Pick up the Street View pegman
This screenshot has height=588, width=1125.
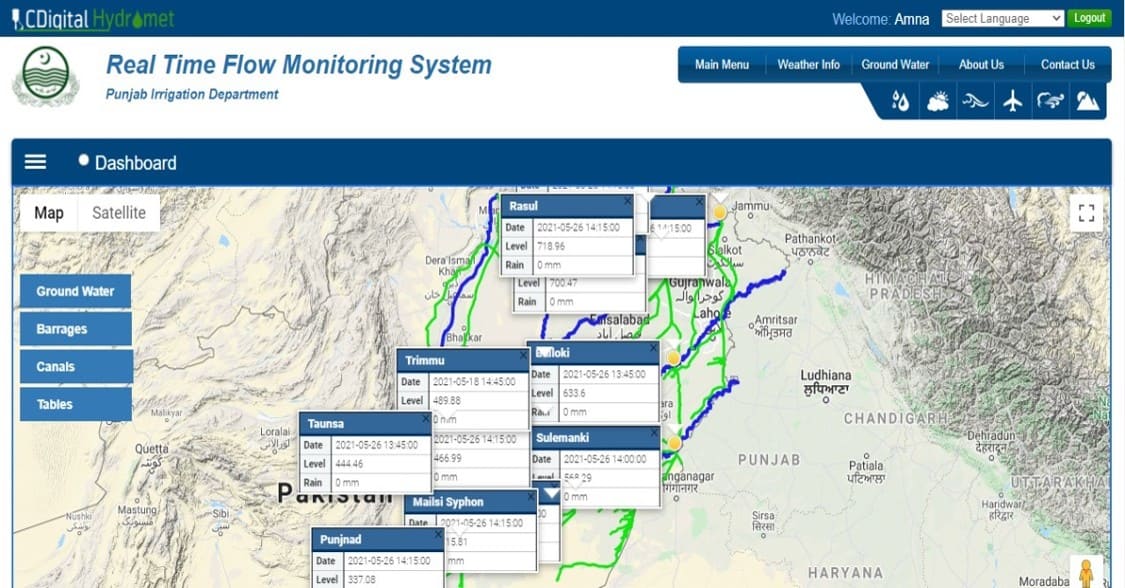pos(1086,573)
